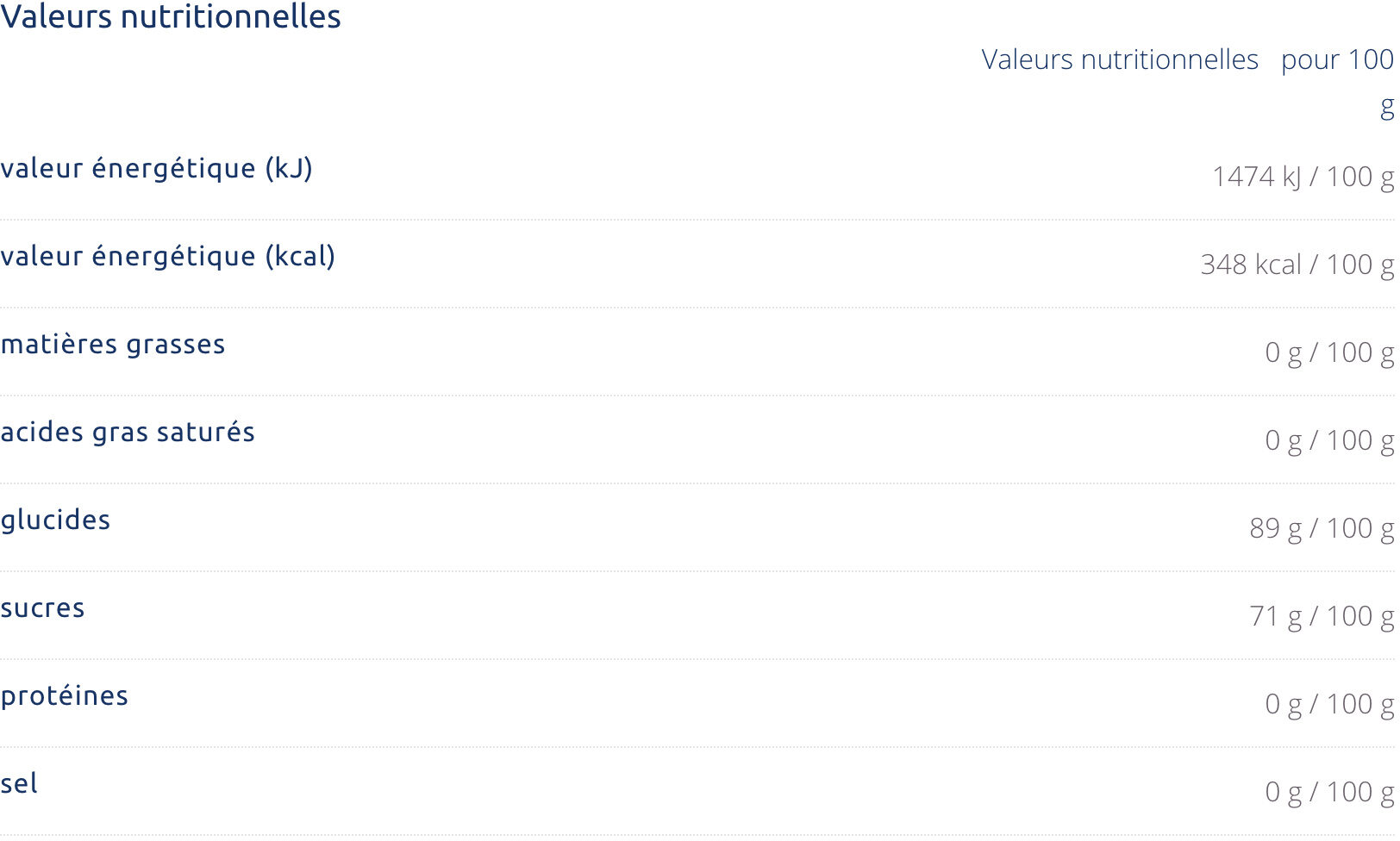Viewport: 1400px width, 841px height.
Task: Select the 'glucides' row label
Action: (55, 520)
